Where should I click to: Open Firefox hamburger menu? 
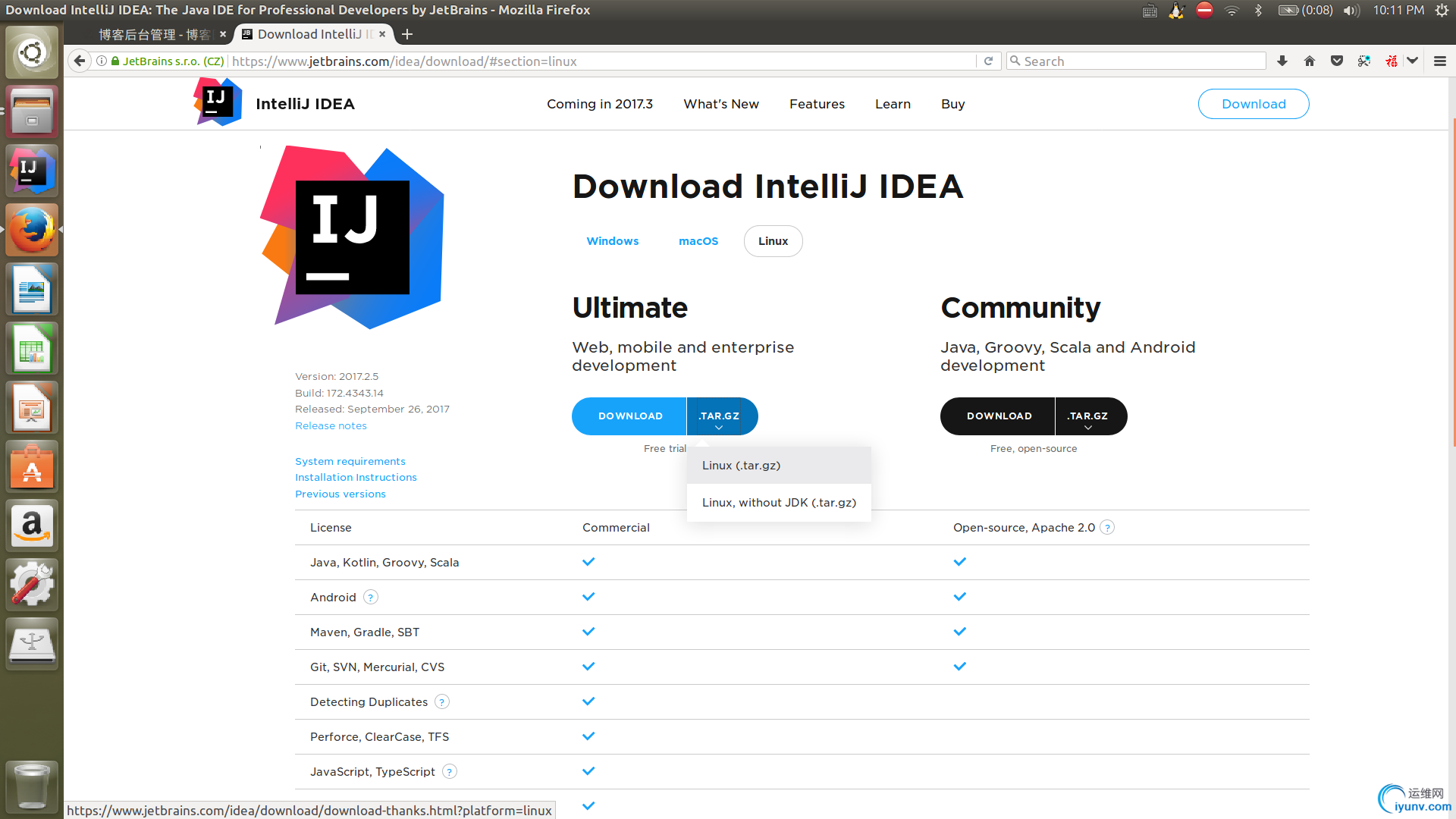click(x=1440, y=61)
